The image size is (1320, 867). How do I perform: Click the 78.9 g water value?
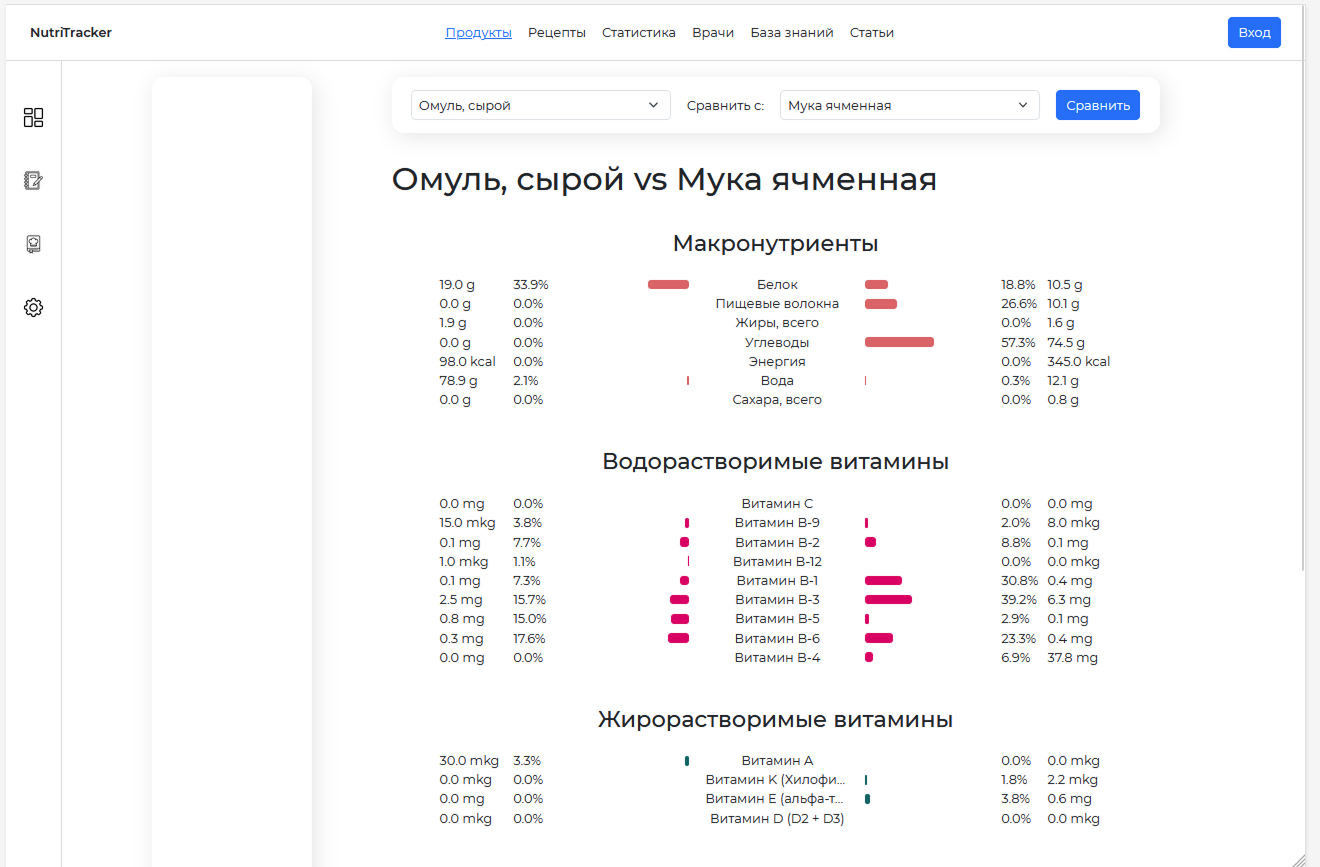click(x=458, y=381)
